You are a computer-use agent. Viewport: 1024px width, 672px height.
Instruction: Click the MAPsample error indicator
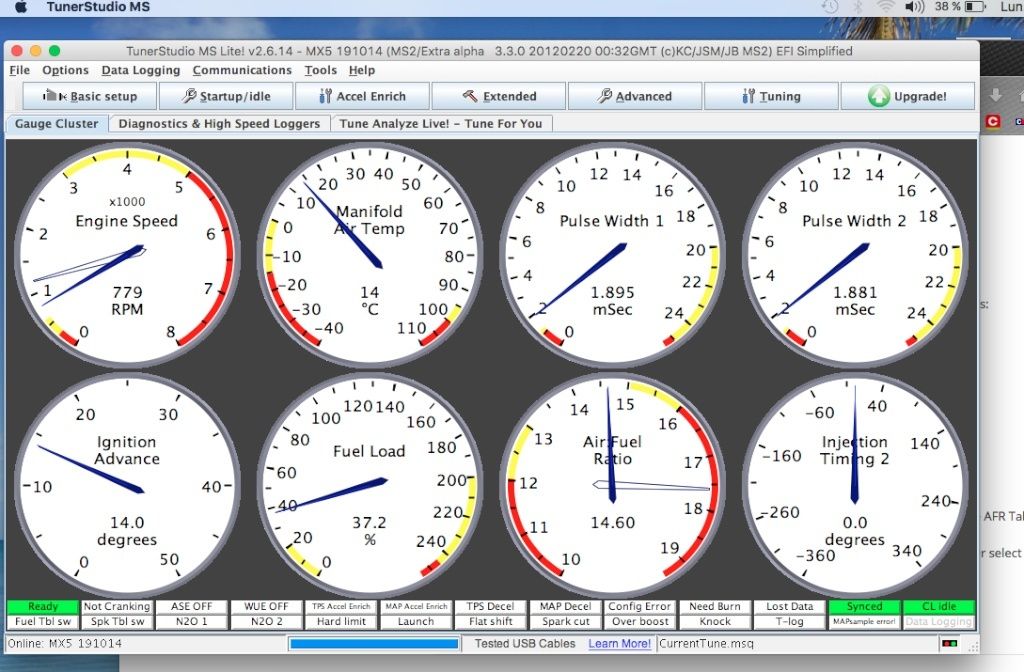(x=865, y=622)
